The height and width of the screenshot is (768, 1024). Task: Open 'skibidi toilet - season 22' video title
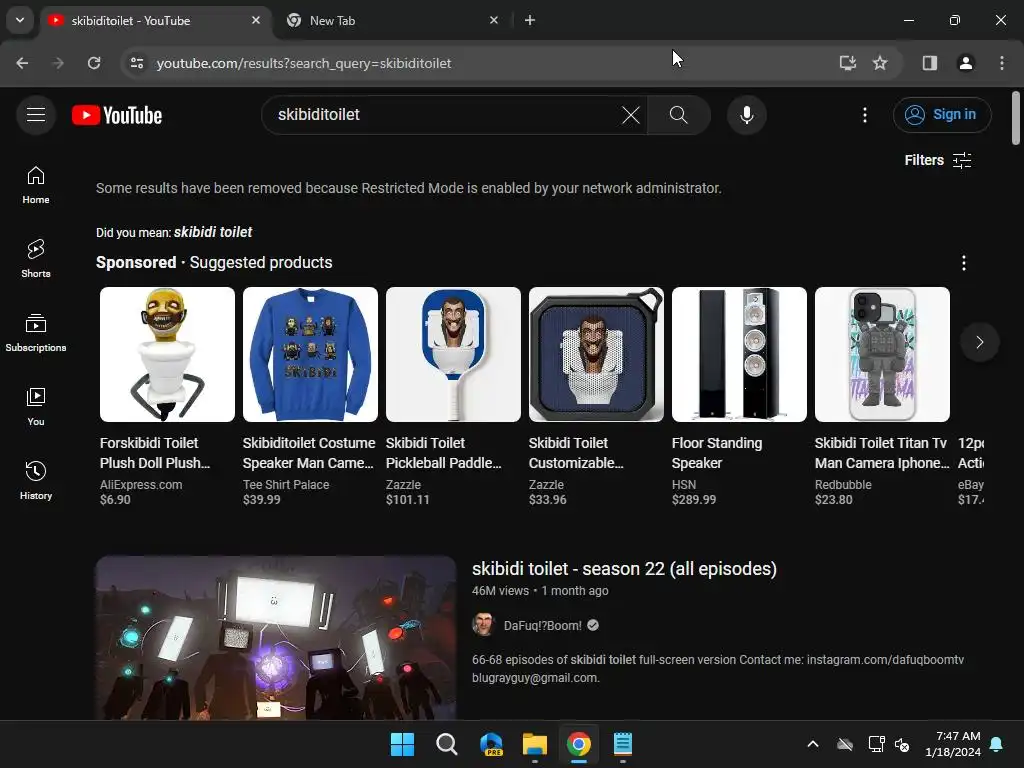(624, 569)
